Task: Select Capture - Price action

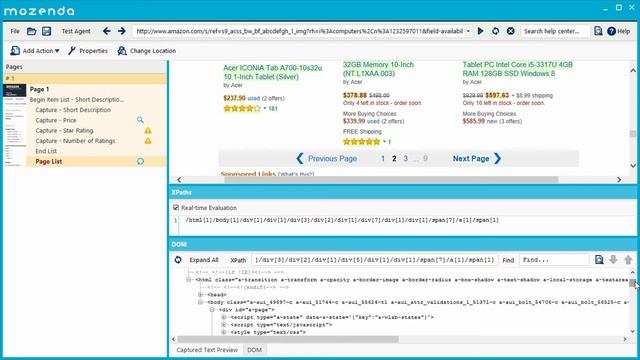Action: [56, 120]
